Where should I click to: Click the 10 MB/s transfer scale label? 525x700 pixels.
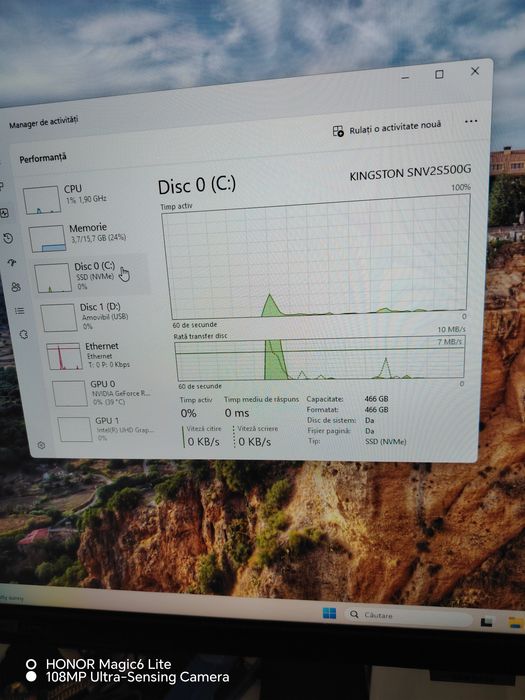(x=451, y=329)
